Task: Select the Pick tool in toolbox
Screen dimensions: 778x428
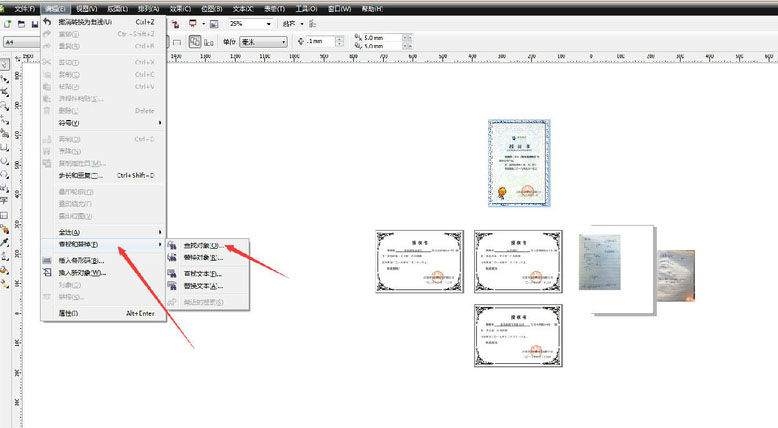Action: pos(5,66)
